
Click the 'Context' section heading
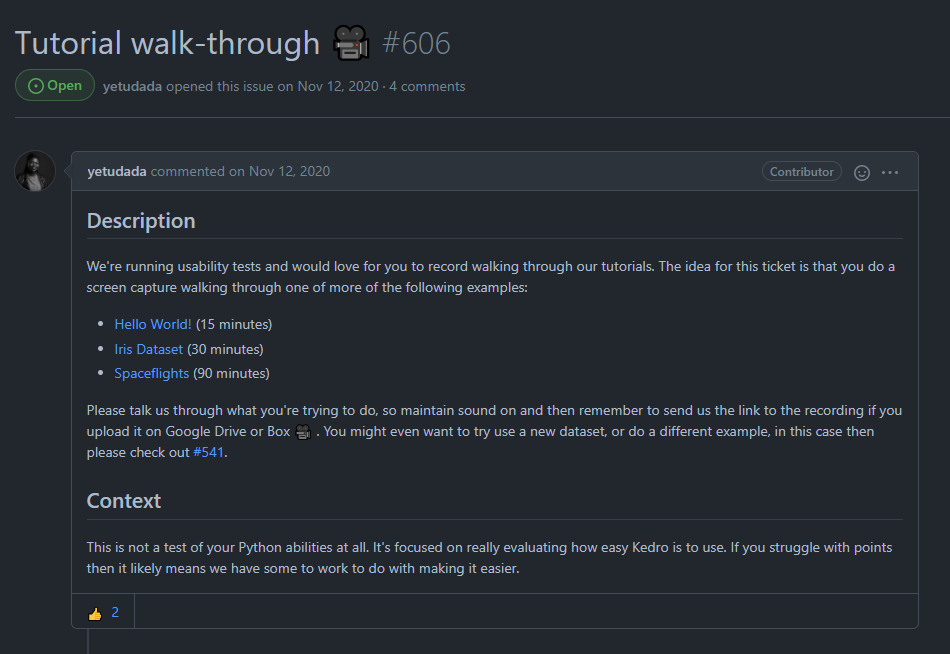124,501
